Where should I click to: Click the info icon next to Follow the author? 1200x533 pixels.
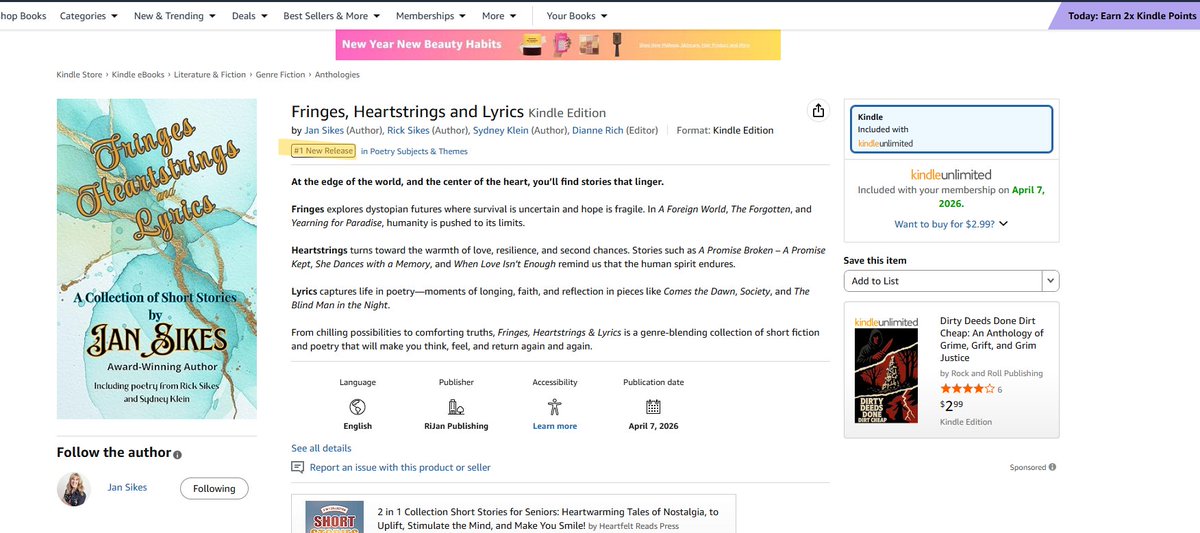click(x=178, y=454)
